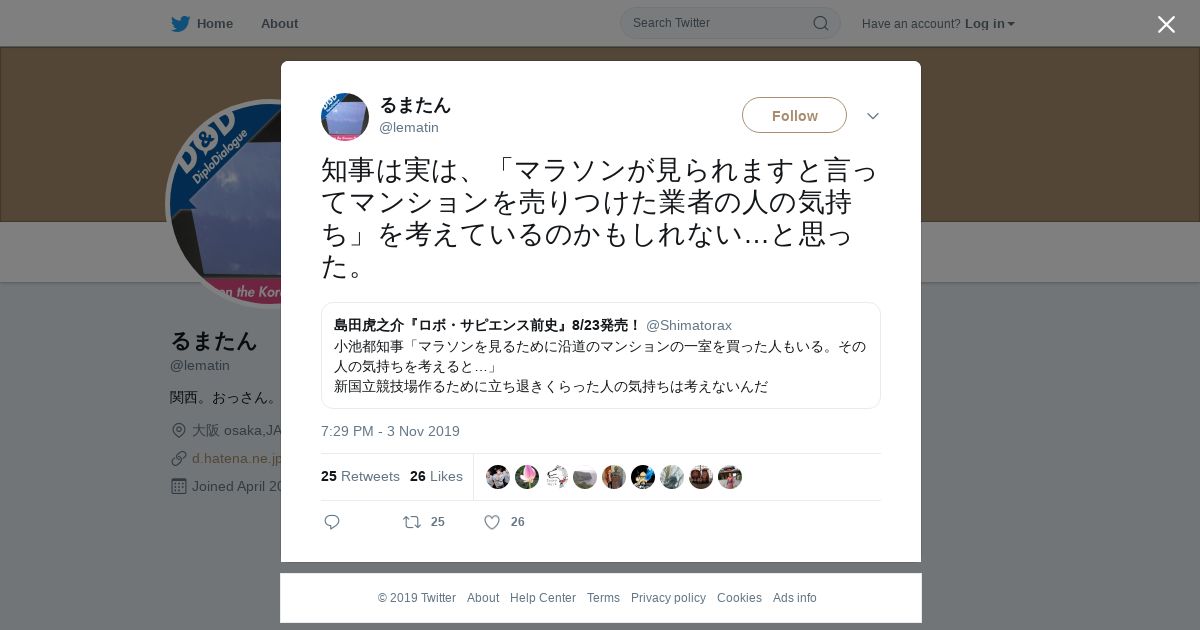Image resolution: width=1200 pixels, height=630 pixels.
Task: Open the Privacy policy footer link
Action: (668, 598)
